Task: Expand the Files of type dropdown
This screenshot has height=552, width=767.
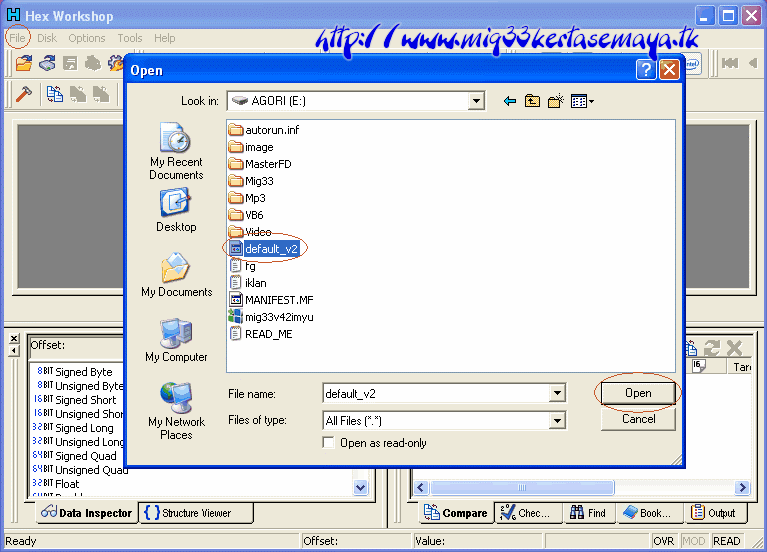Action: click(557, 421)
